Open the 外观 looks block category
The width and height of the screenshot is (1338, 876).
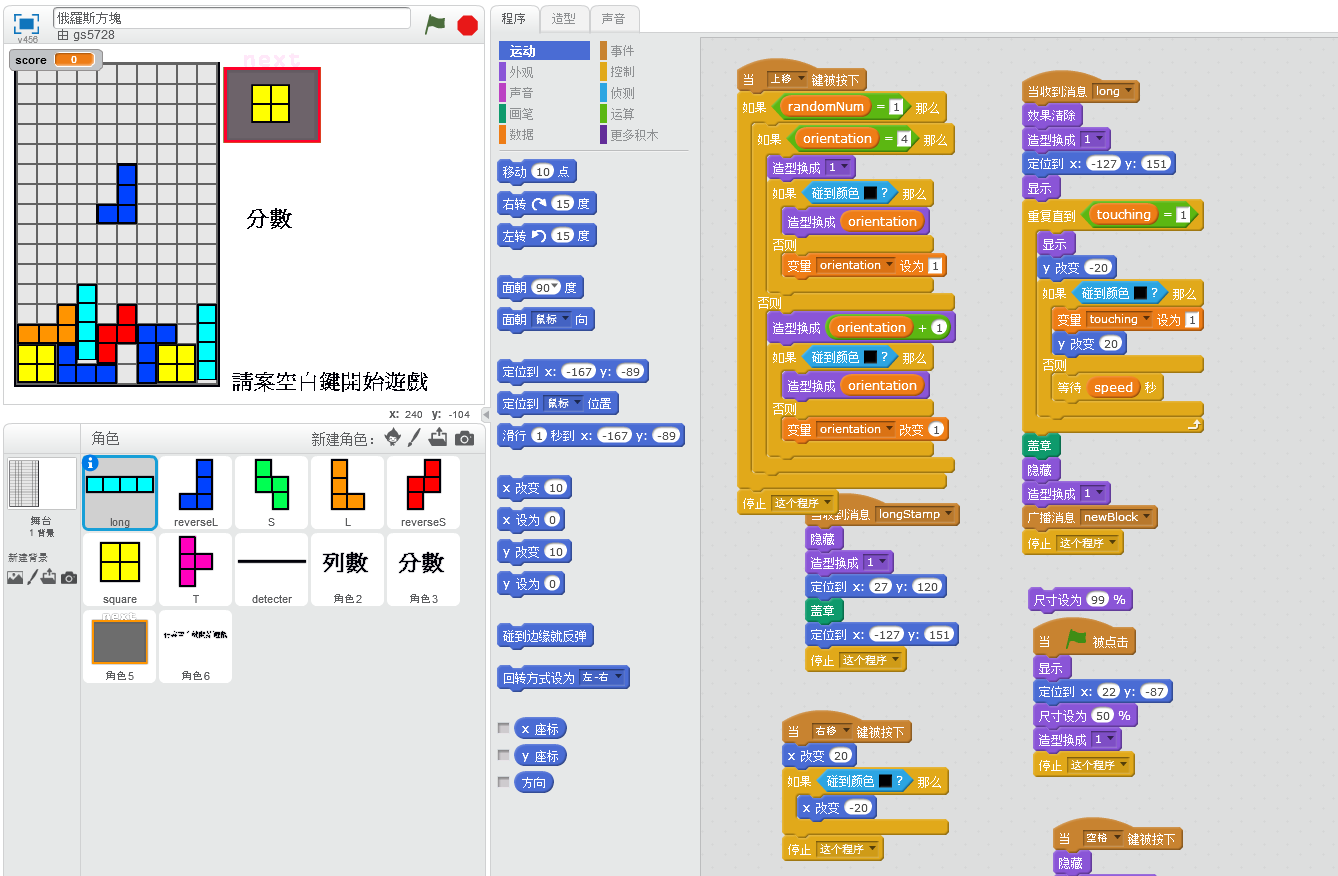pos(543,72)
